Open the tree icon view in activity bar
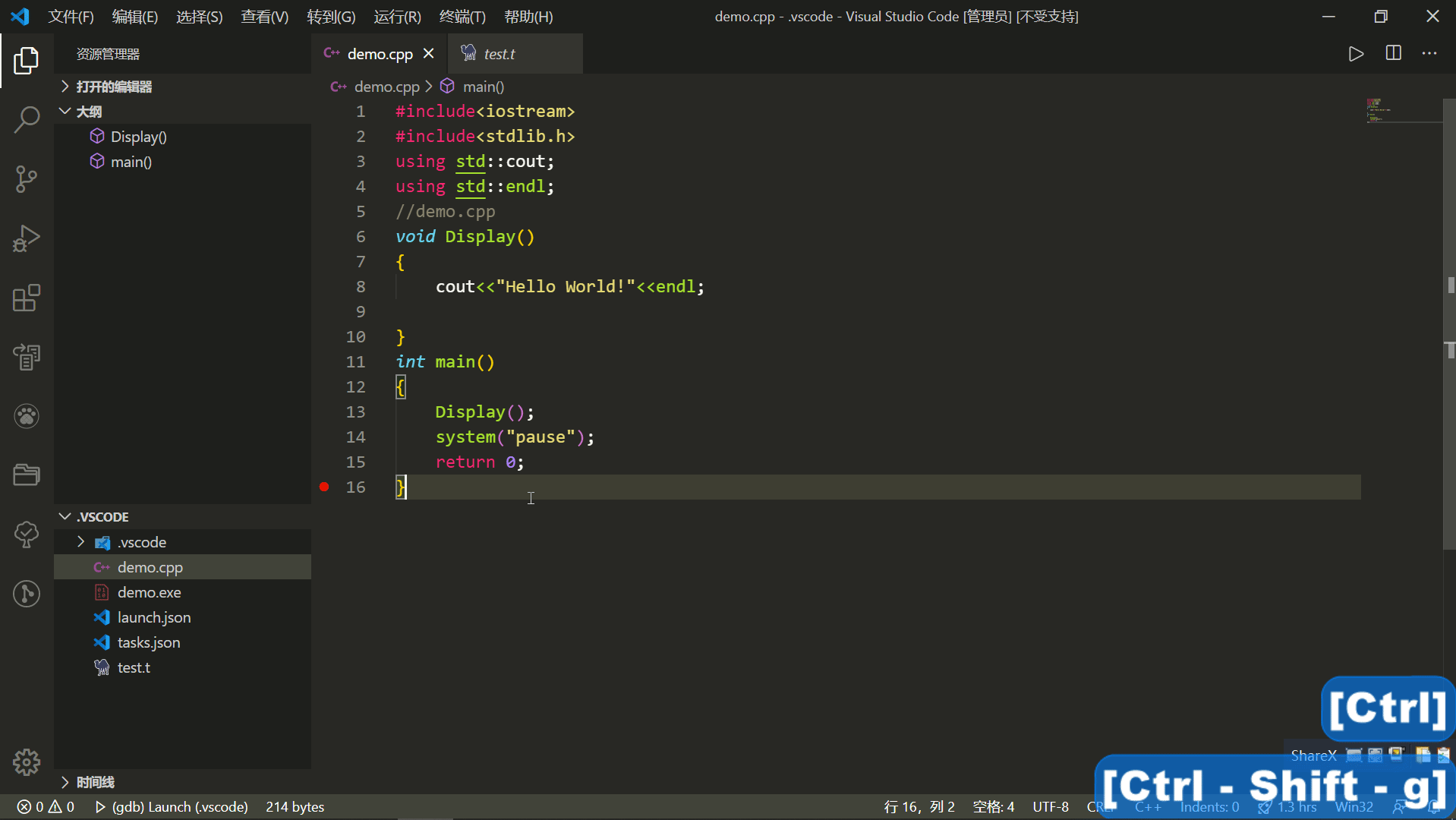Viewport: 1456px width, 820px height. (27, 535)
